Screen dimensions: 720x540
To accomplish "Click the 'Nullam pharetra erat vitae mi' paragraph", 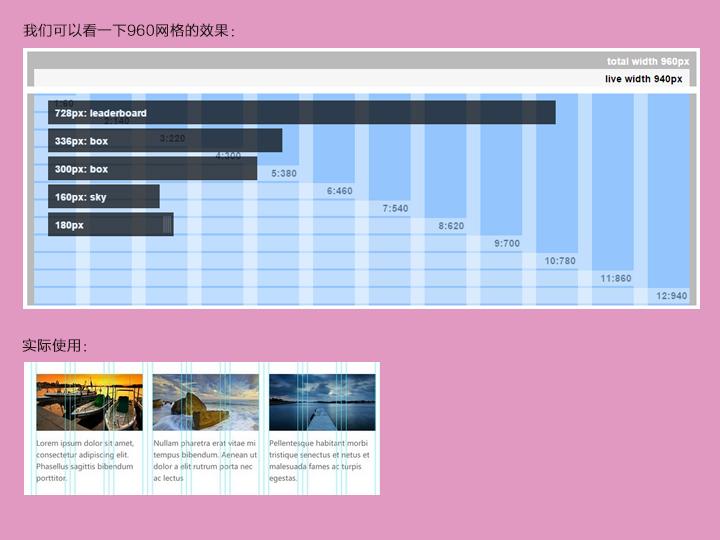I will (205, 461).
